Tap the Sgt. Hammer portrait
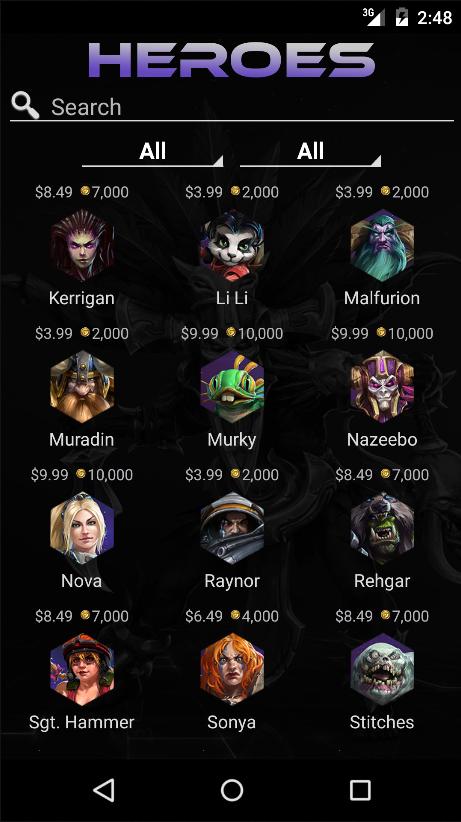 click(x=82, y=670)
